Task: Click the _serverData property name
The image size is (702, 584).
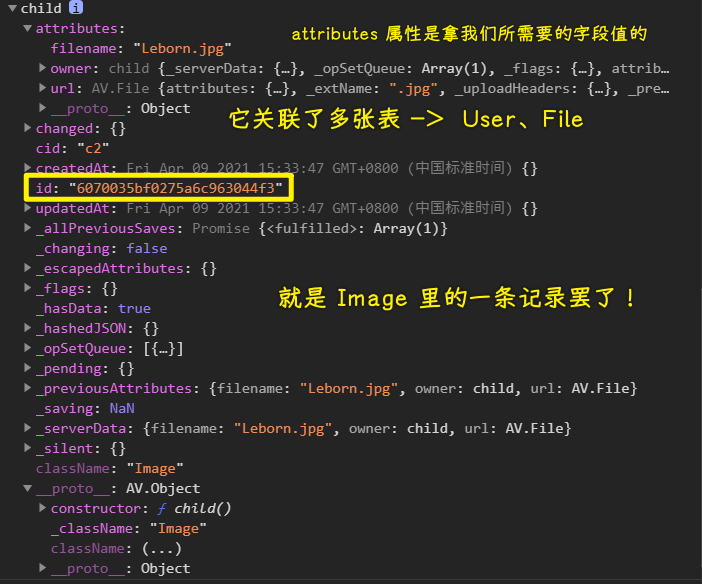Action: click(81, 429)
